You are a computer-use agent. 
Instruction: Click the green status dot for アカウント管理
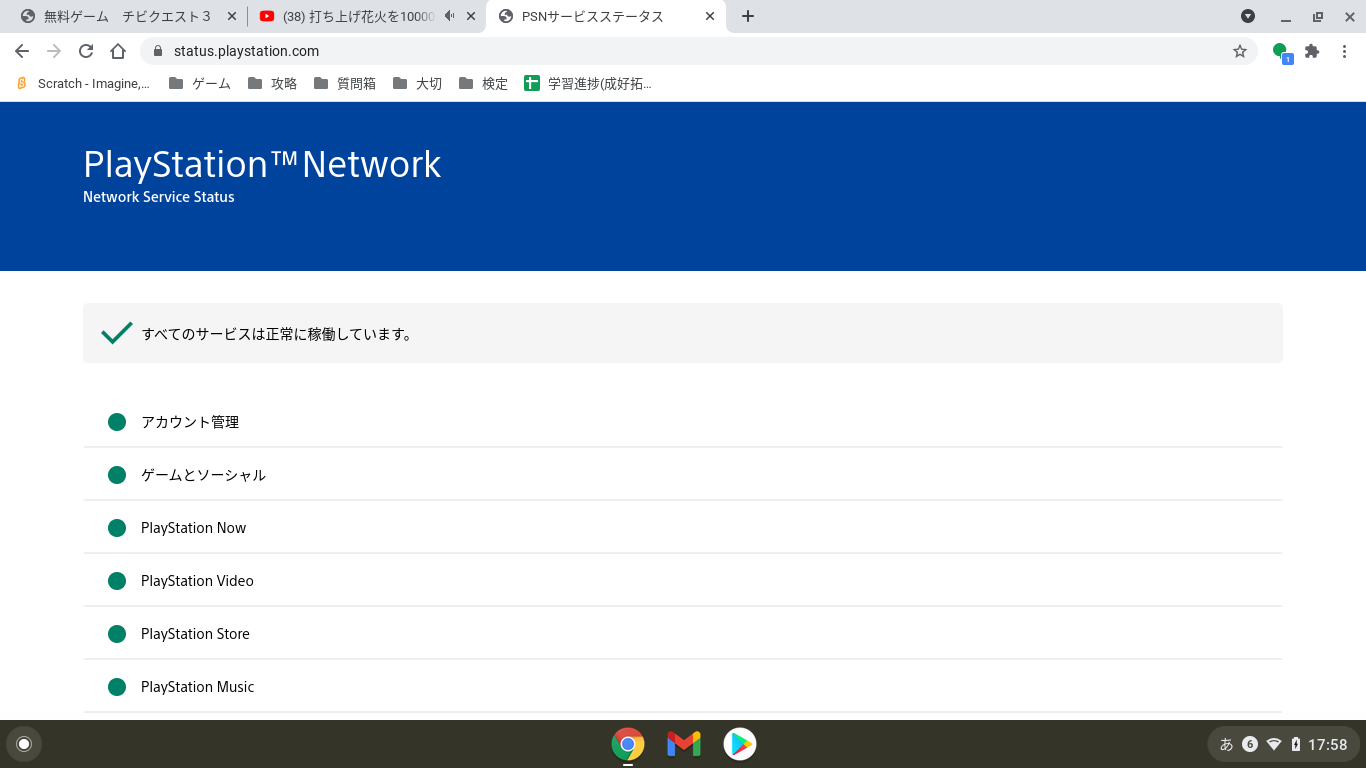coord(117,422)
